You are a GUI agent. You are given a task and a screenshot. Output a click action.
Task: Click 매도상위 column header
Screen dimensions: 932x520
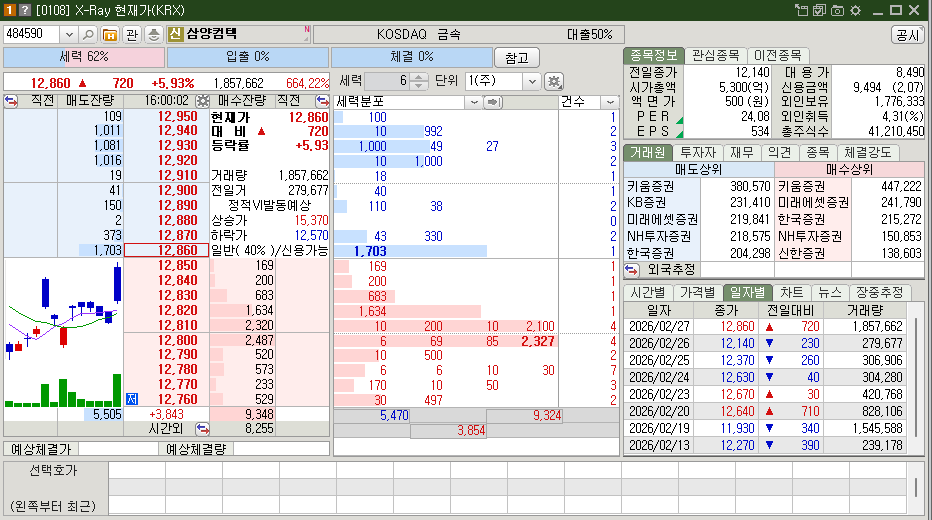[699, 170]
